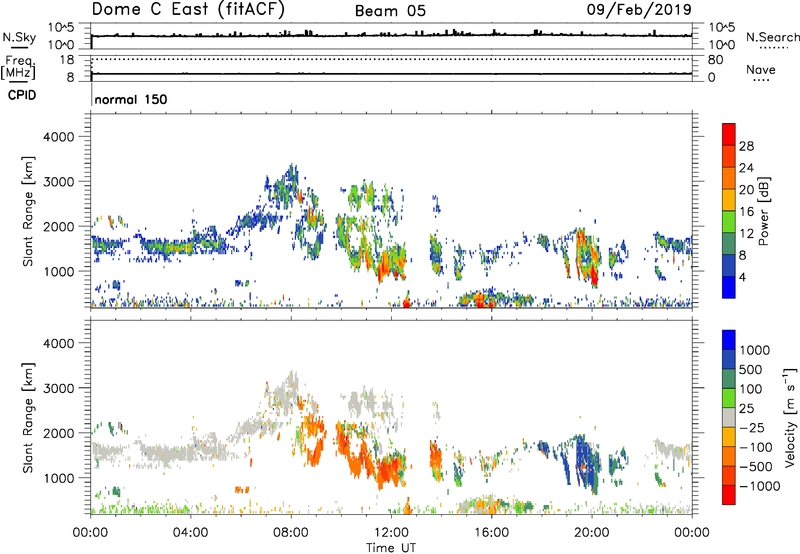Viewport: 800px width, 554px height.
Task: Click the "12" Power colorbar label
Action: 746,234
